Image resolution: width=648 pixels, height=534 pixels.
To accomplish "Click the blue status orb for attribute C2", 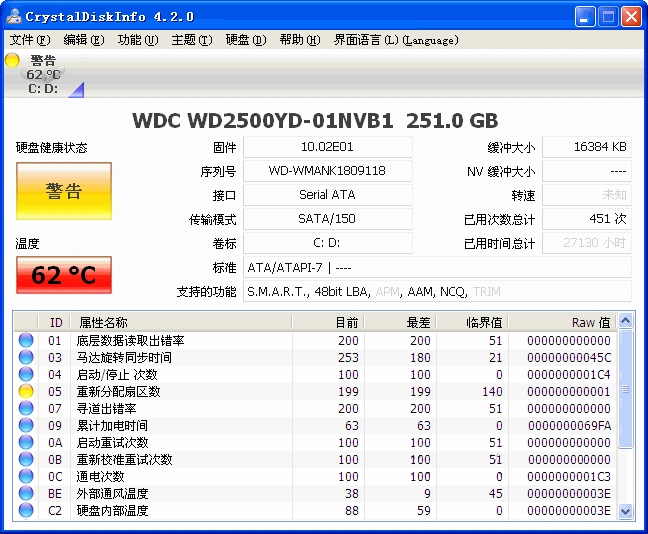I will pos(26,511).
